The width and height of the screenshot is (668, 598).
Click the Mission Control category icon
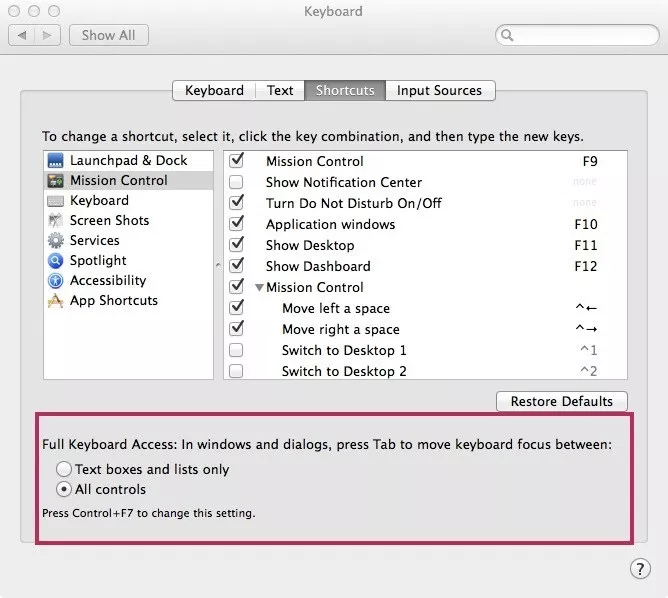pos(55,181)
